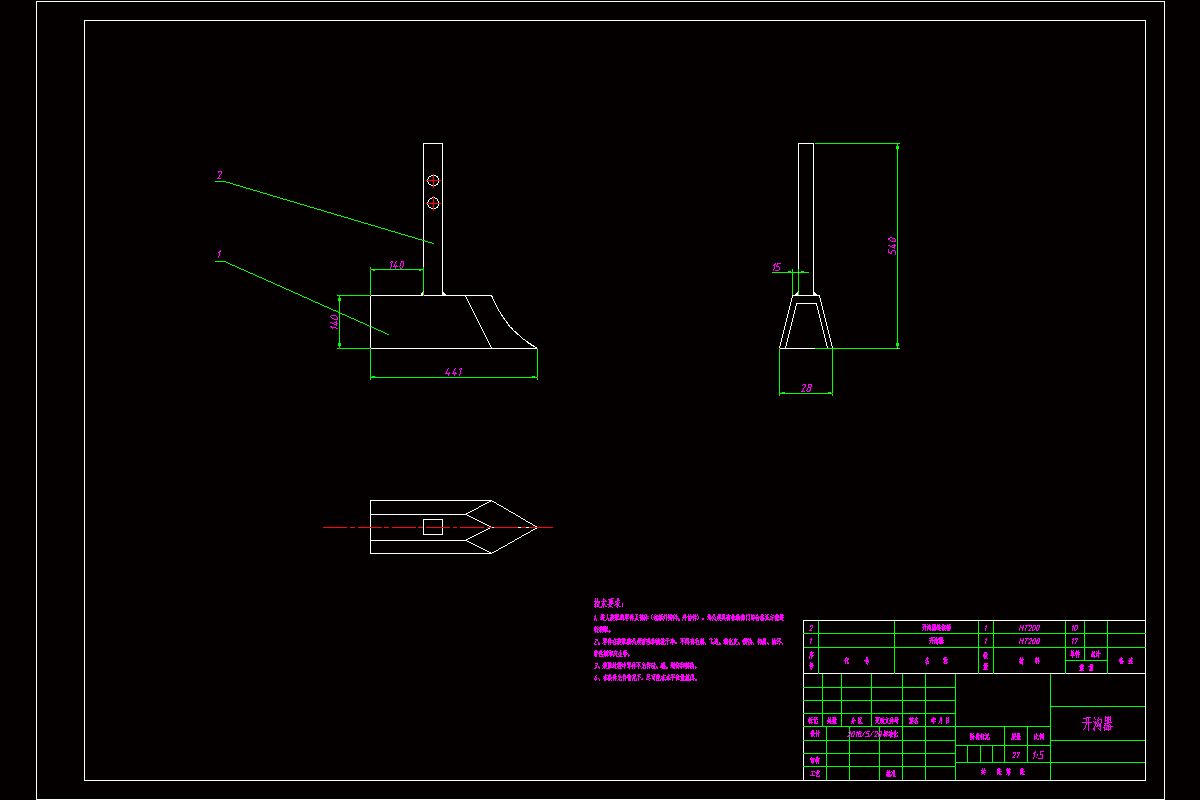This screenshot has width=1200, height=800.
Task: Select the vertical 140 dimension left of blade
Action: pos(334,322)
